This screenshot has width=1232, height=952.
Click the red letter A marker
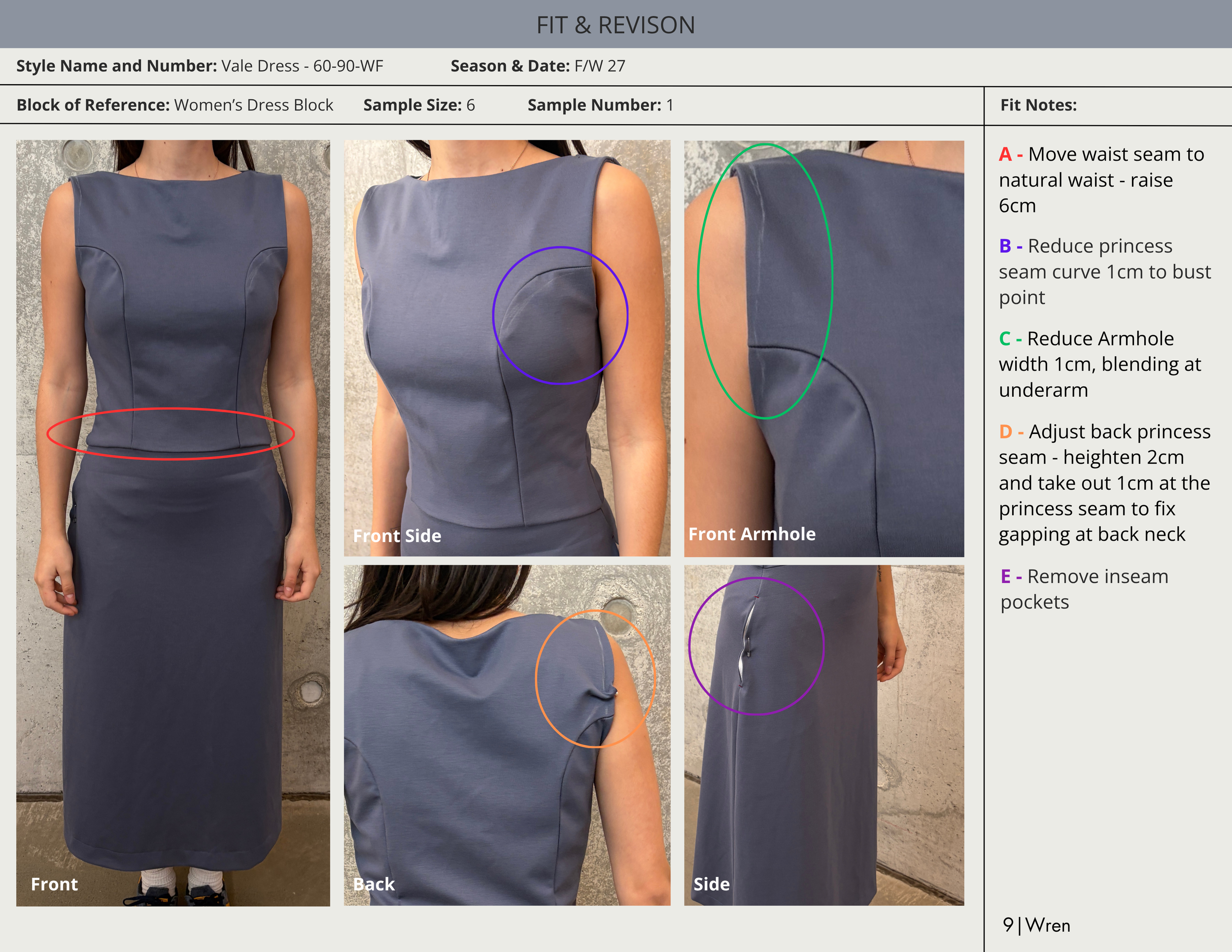[x=1005, y=155]
